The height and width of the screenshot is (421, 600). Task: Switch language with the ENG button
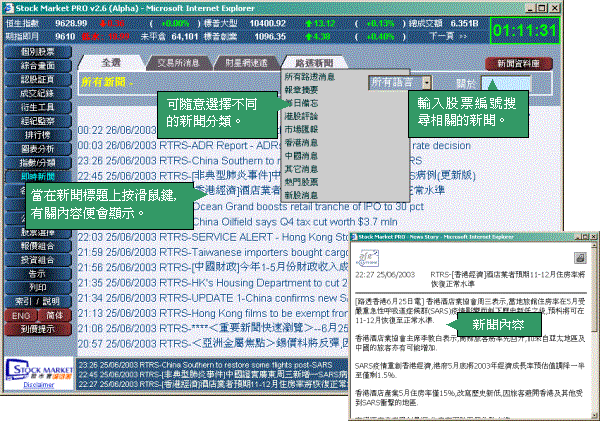click(x=21, y=315)
